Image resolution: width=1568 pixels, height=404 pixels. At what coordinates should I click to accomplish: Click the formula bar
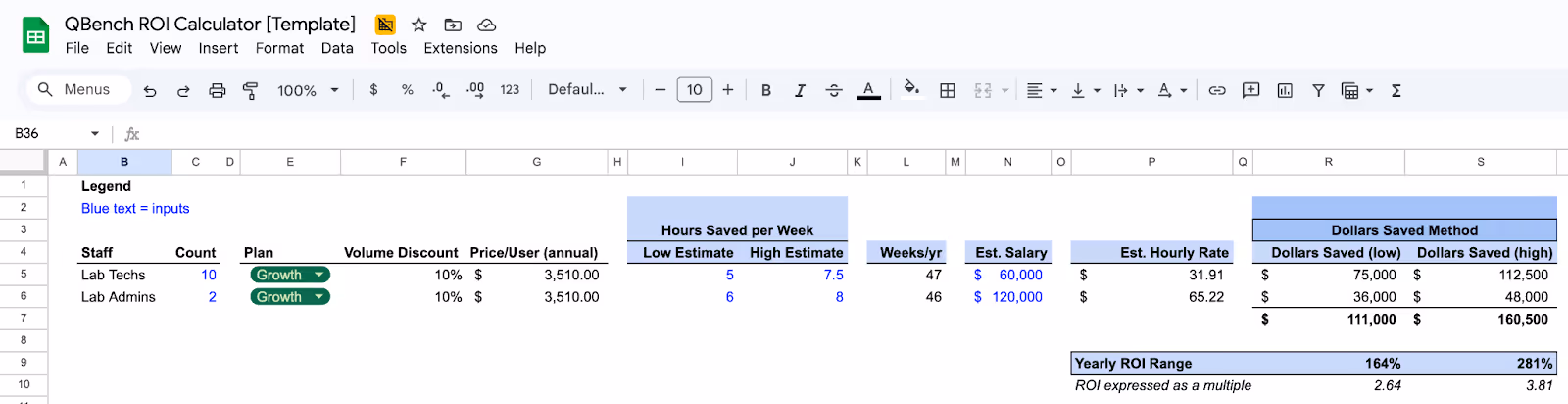pyautogui.click(x=853, y=133)
